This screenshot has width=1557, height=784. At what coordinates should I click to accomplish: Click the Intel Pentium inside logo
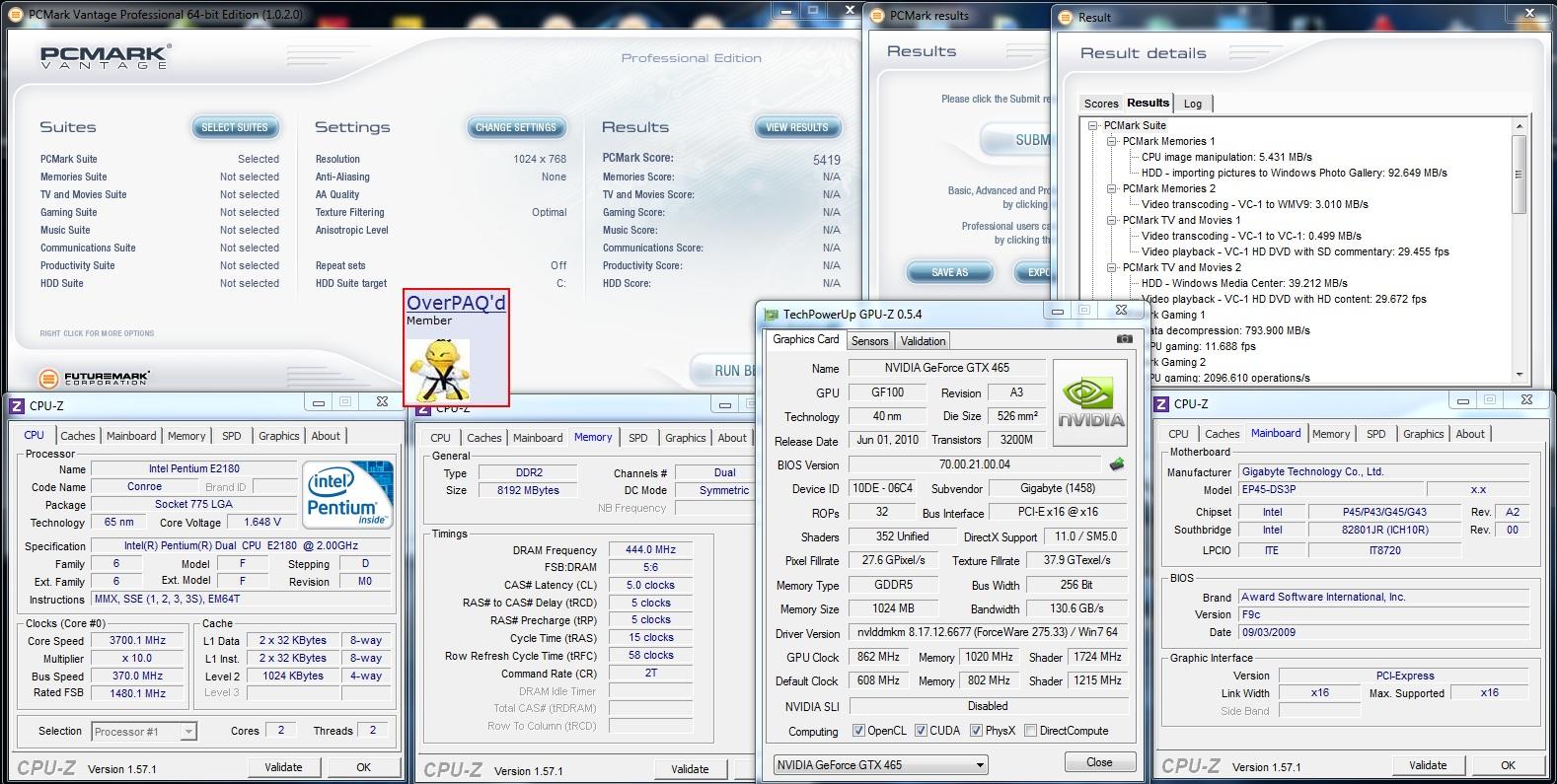pos(346,493)
